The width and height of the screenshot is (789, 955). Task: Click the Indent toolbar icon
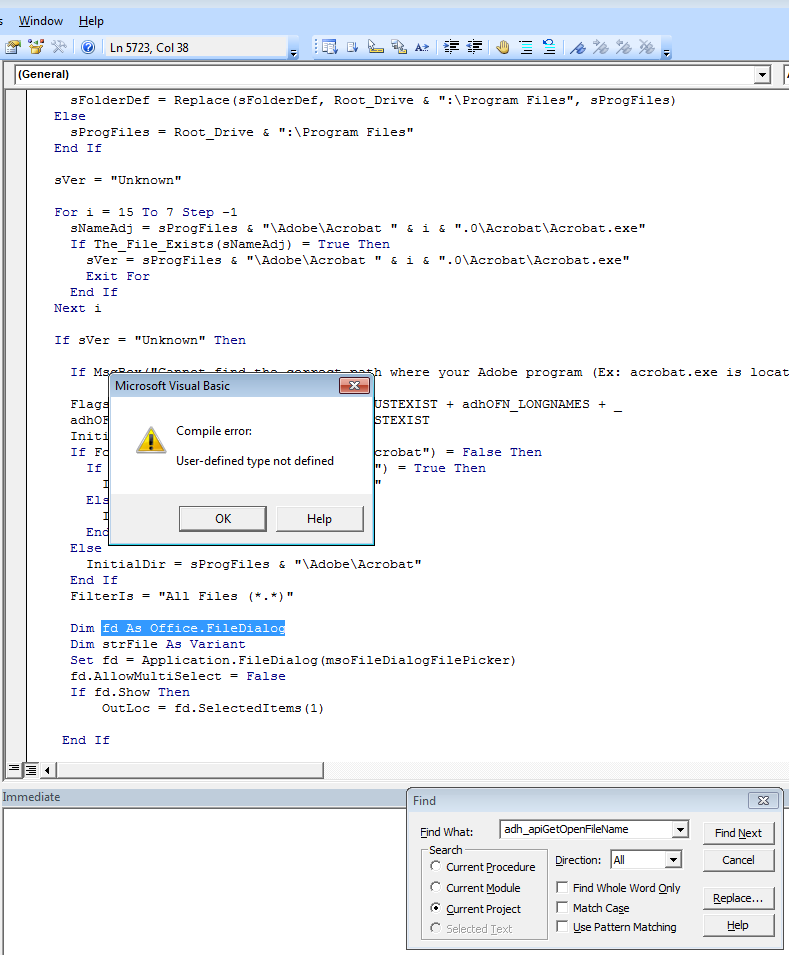click(x=451, y=47)
